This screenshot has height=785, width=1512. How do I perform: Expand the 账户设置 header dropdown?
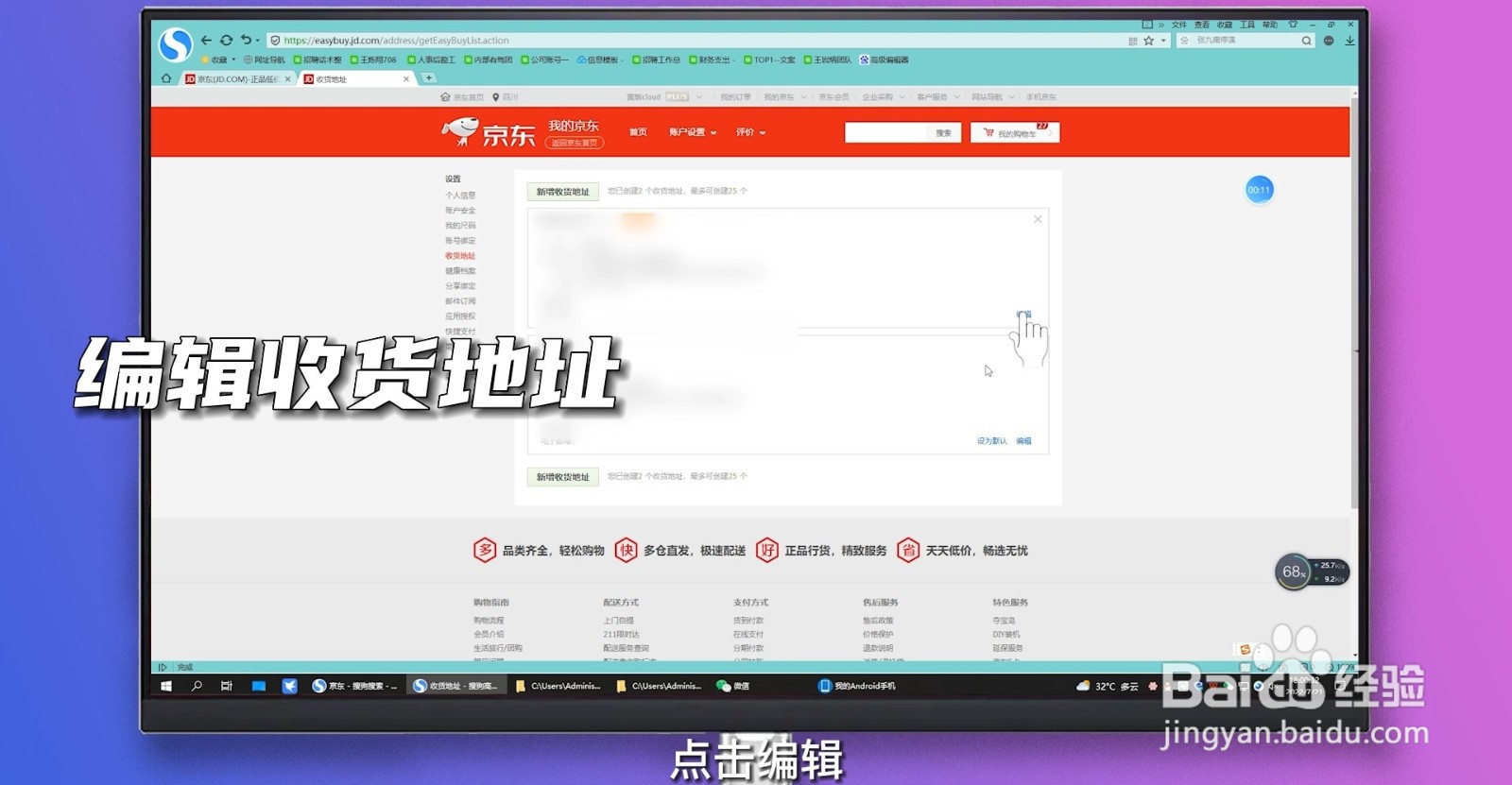693,132
